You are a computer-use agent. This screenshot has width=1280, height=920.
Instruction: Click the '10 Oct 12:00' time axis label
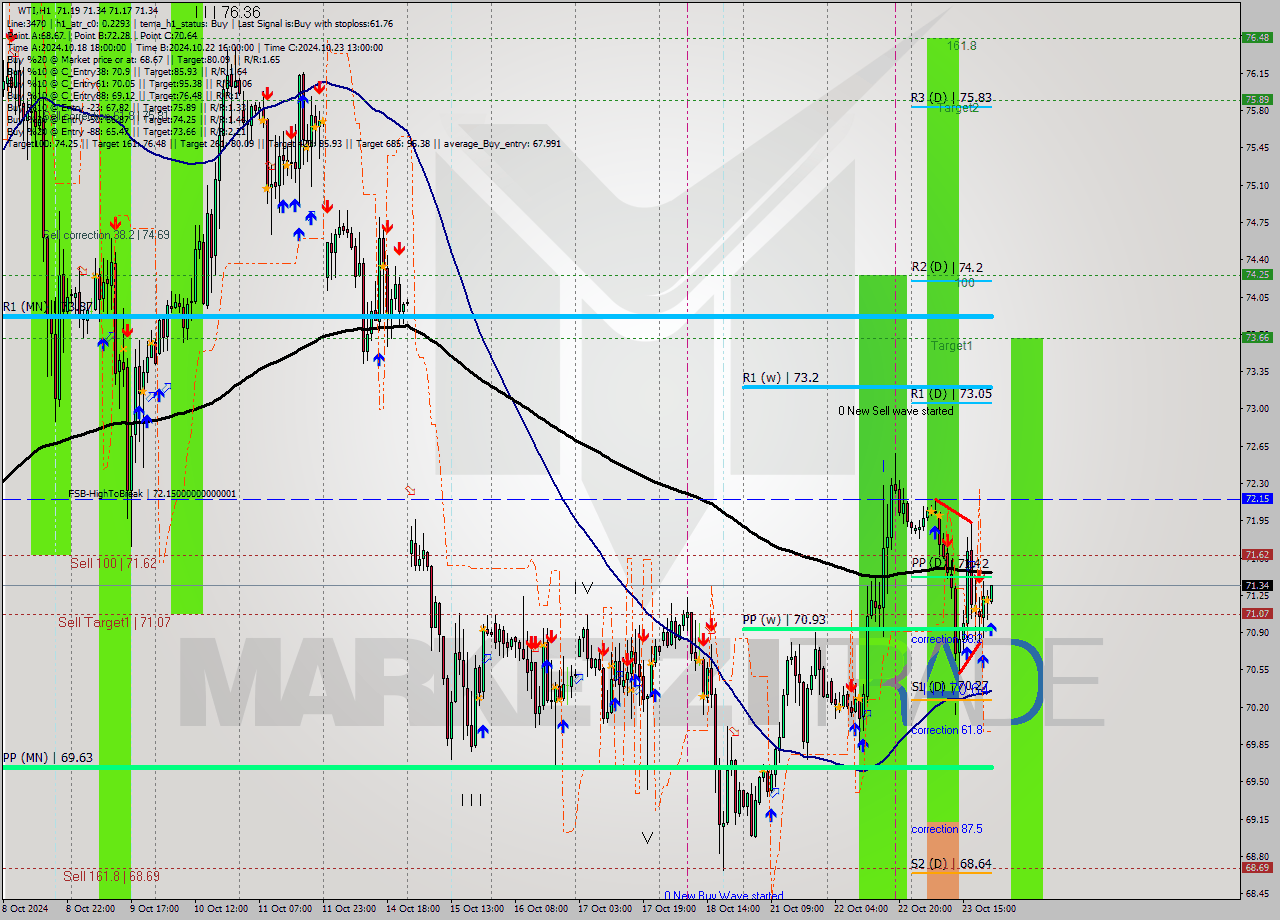(221, 909)
